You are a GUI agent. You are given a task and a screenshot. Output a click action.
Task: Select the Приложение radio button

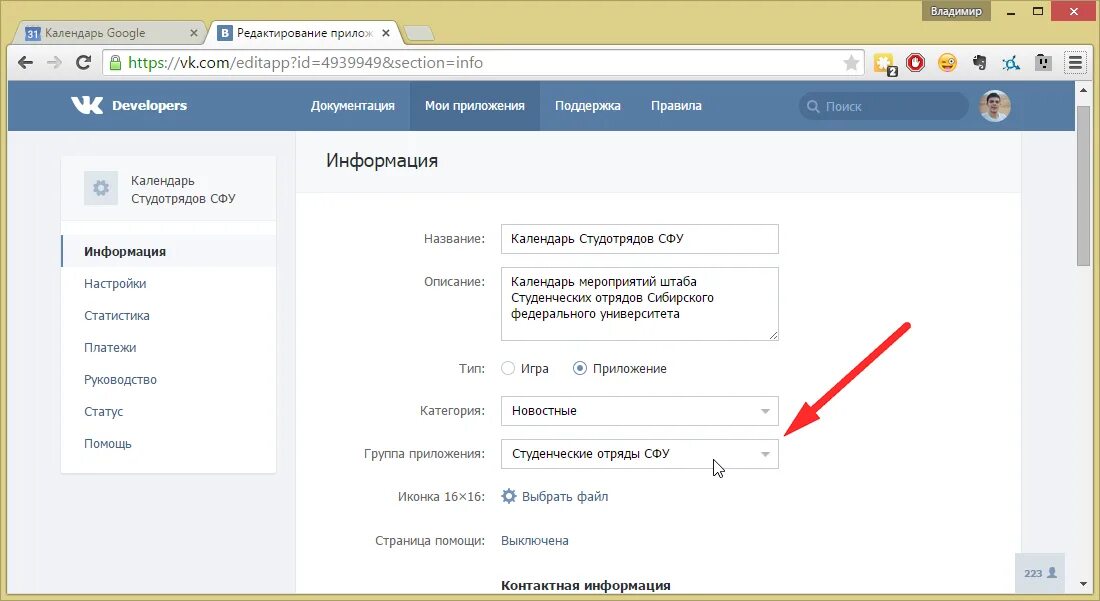(x=579, y=368)
